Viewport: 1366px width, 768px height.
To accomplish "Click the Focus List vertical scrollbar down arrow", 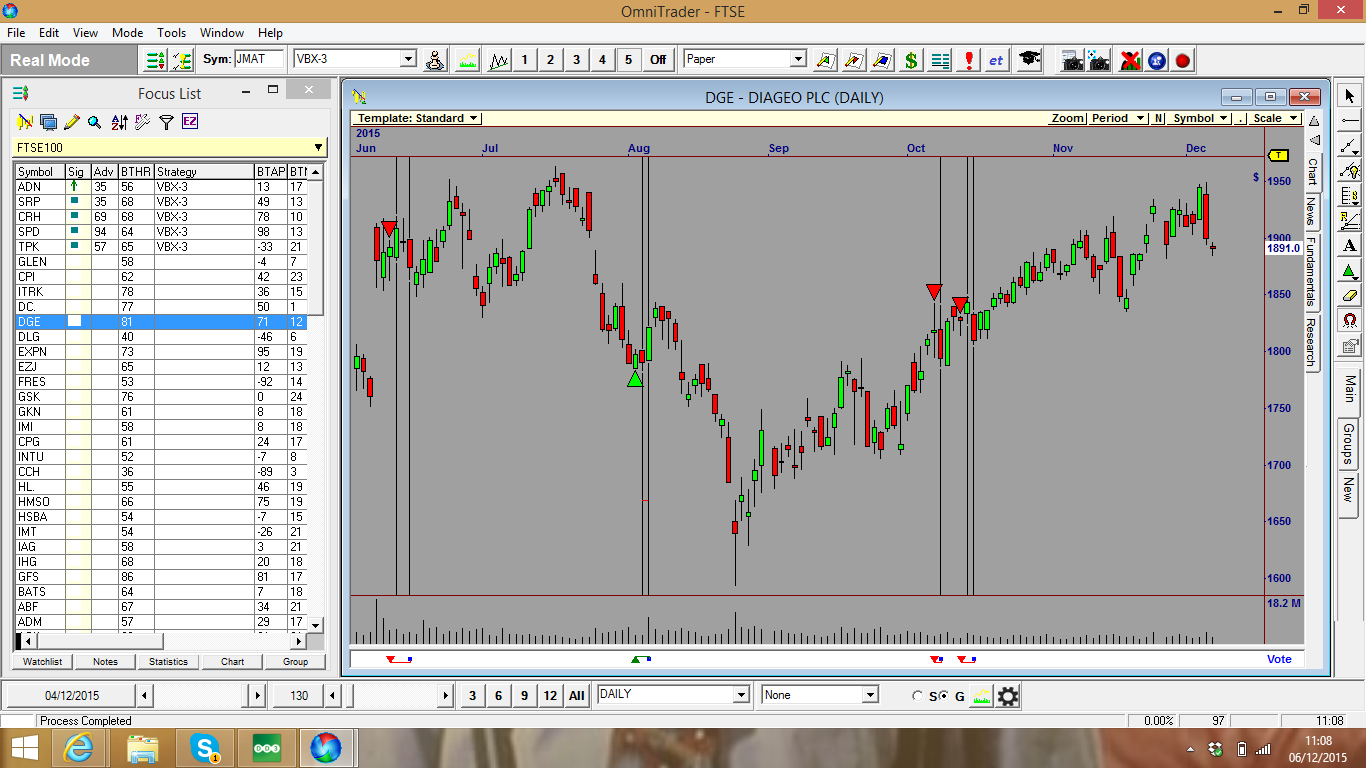I will (x=316, y=625).
